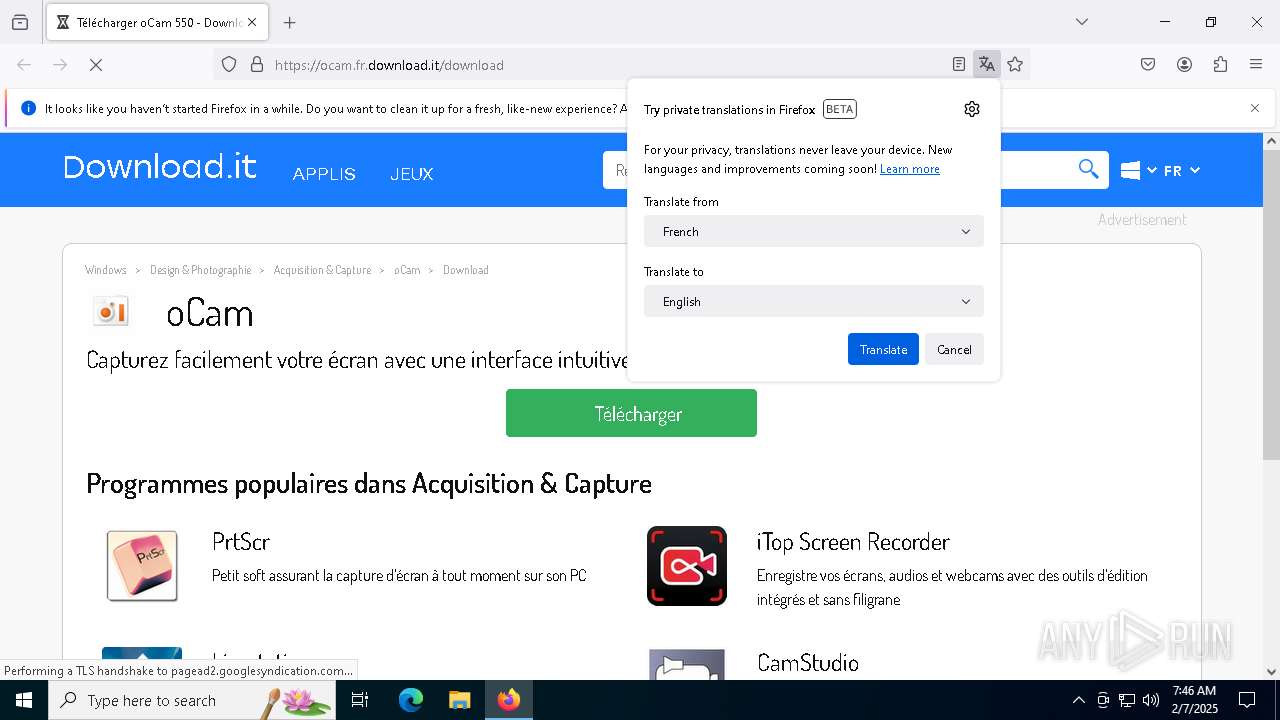
Task: Open the CamStudio title link
Action: [x=808, y=662]
